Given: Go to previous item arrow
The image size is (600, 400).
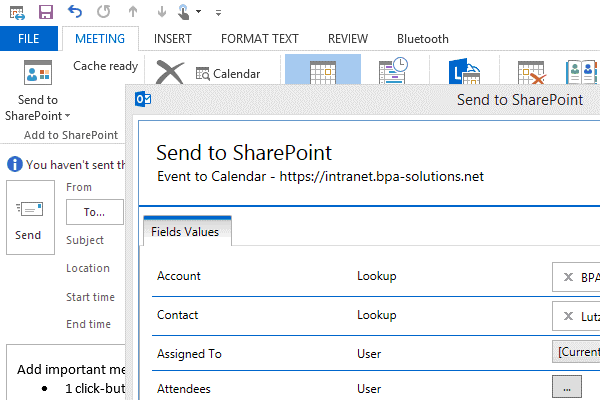Looking at the screenshot, I should [133, 12].
